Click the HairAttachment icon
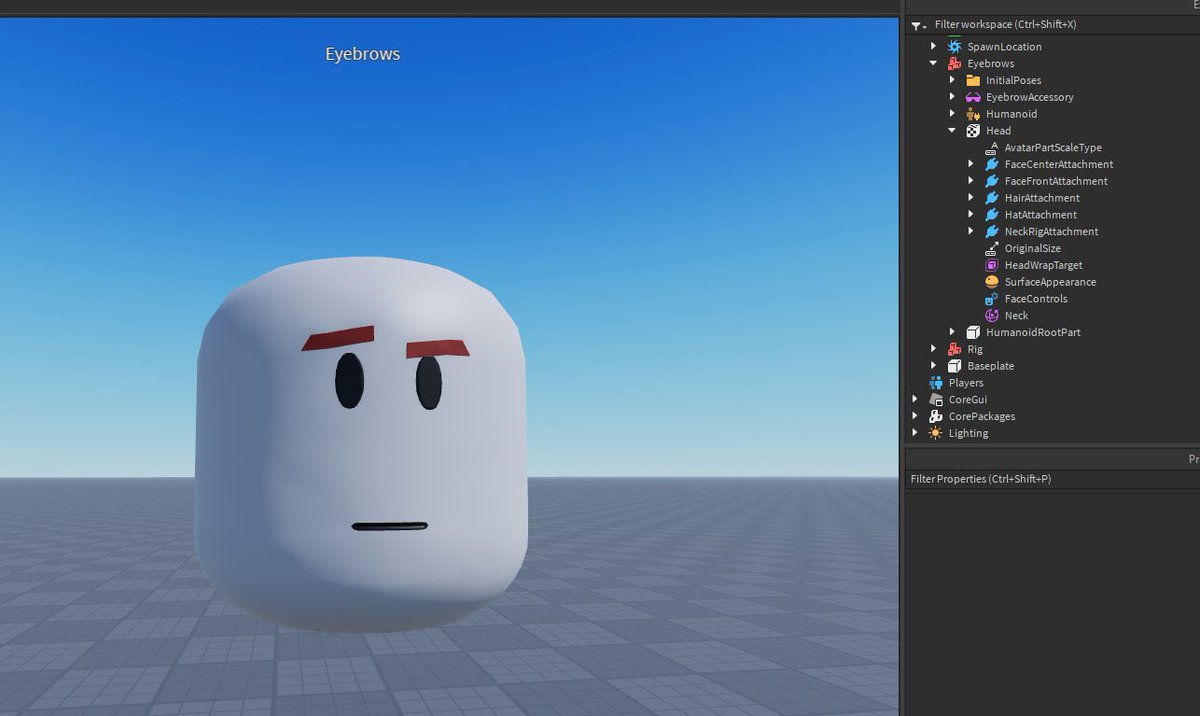Viewport: 1200px width, 716px height. (x=992, y=198)
